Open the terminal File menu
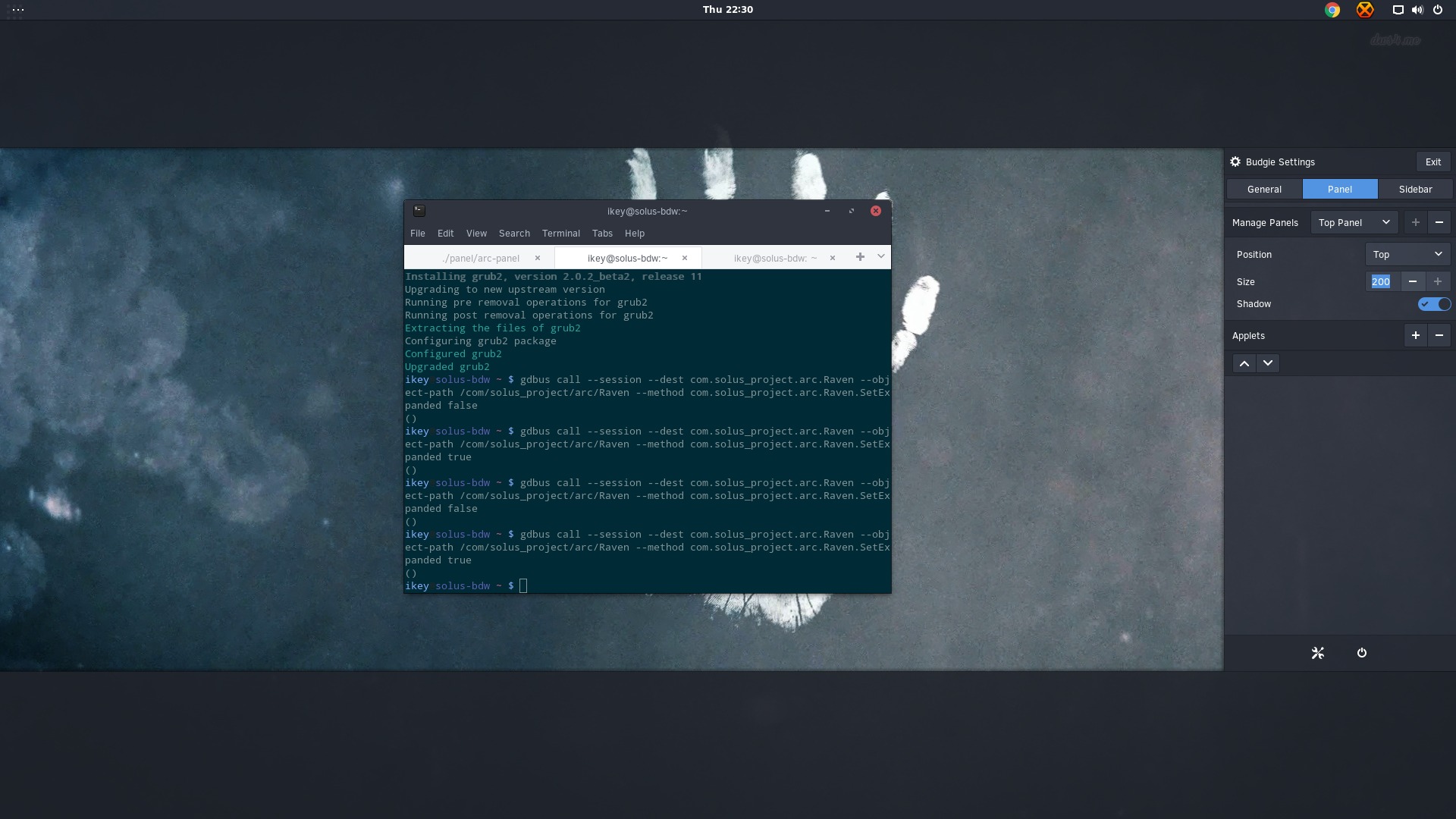This screenshot has height=819, width=1456. 418,234
